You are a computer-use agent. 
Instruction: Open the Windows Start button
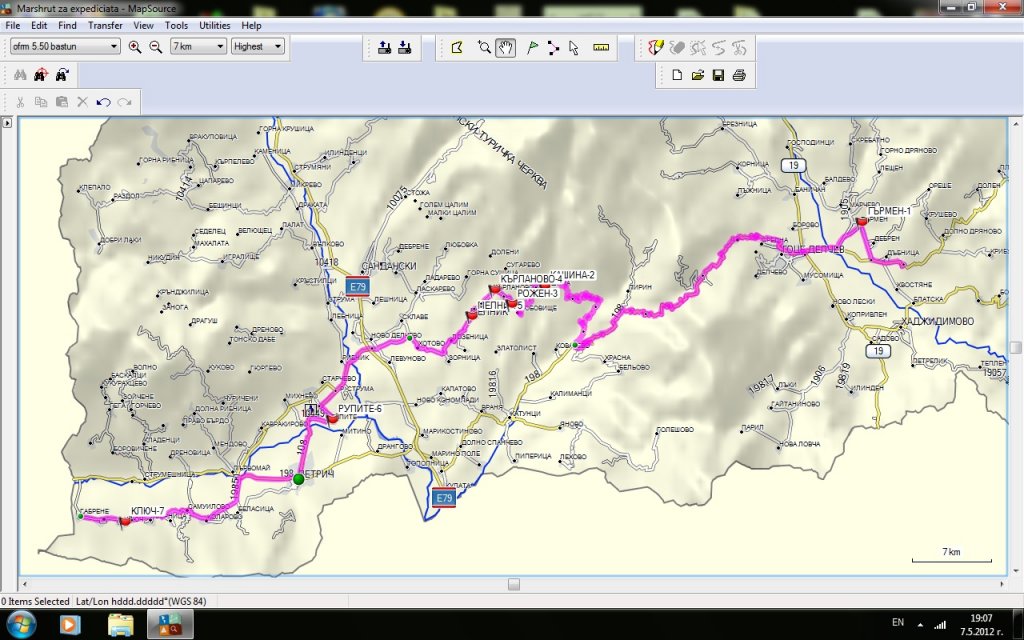pyautogui.click(x=20, y=624)
